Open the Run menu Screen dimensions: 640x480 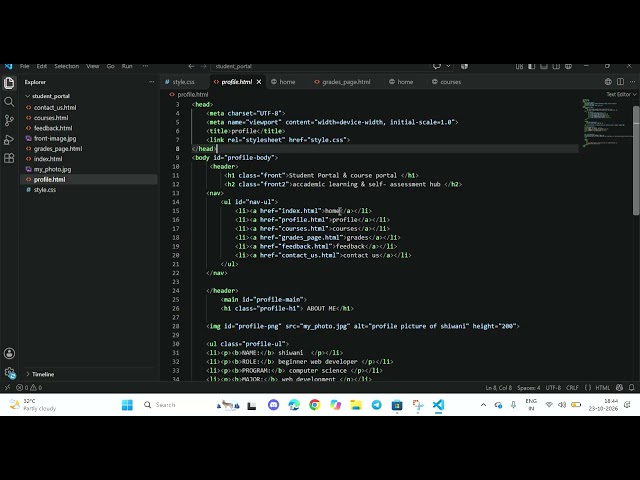pyautogui.click(x=127, y=66)
